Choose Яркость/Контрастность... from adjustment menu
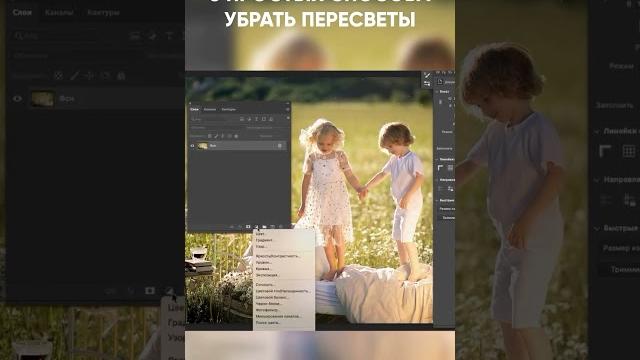The image size is (640, 360). click(278, 256)
